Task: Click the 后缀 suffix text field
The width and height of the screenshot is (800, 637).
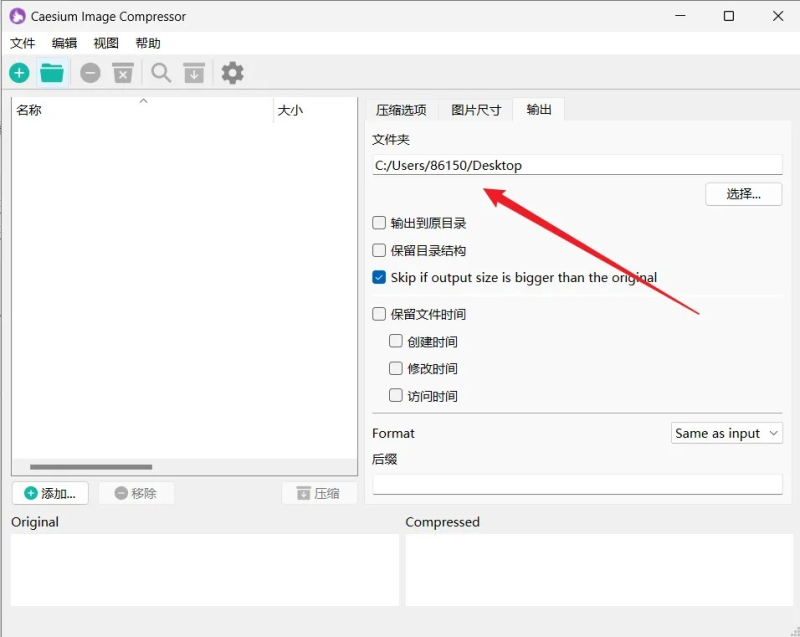Action: (x=577, y=484)
